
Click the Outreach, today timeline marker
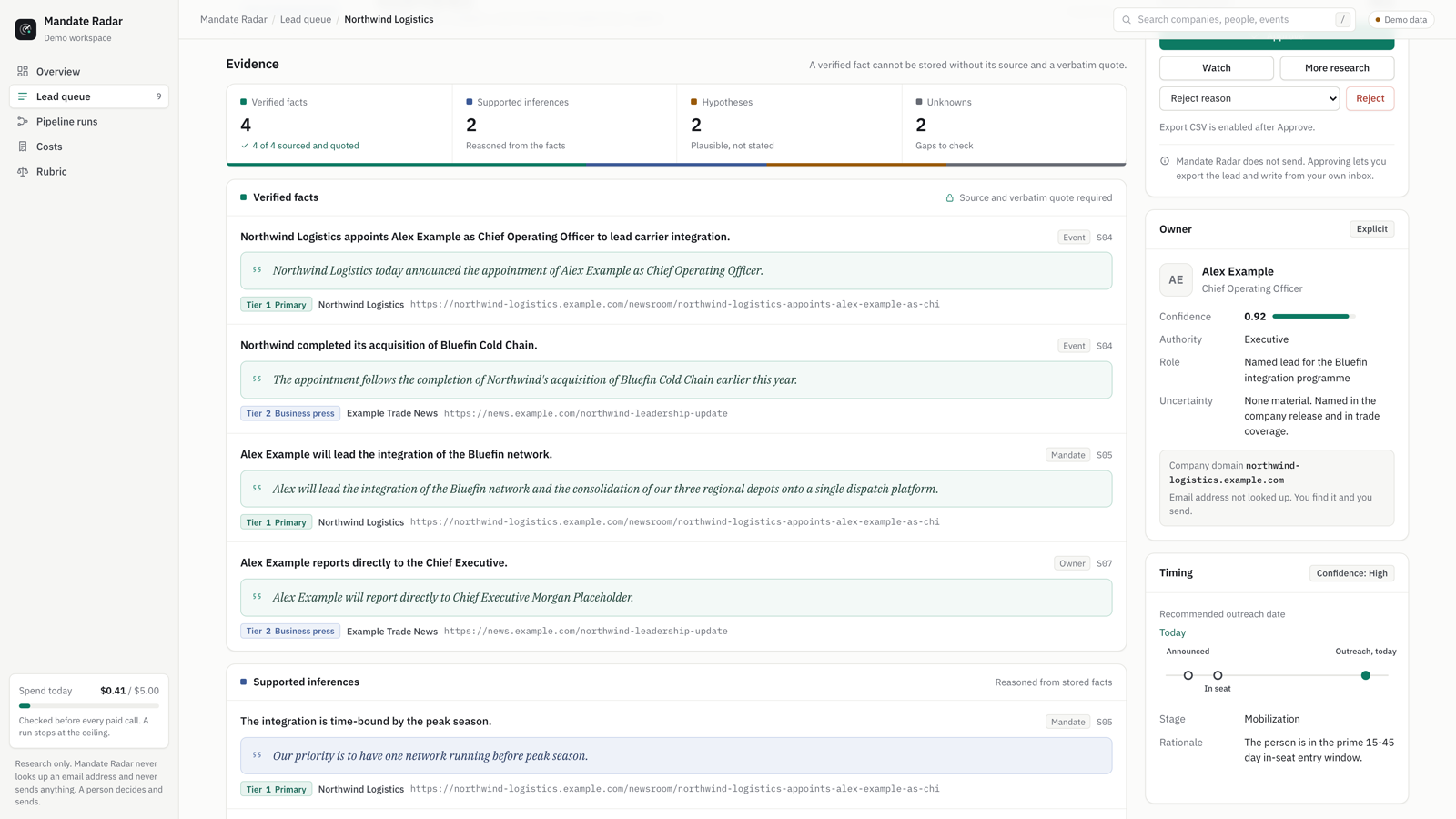[1366, 675]
